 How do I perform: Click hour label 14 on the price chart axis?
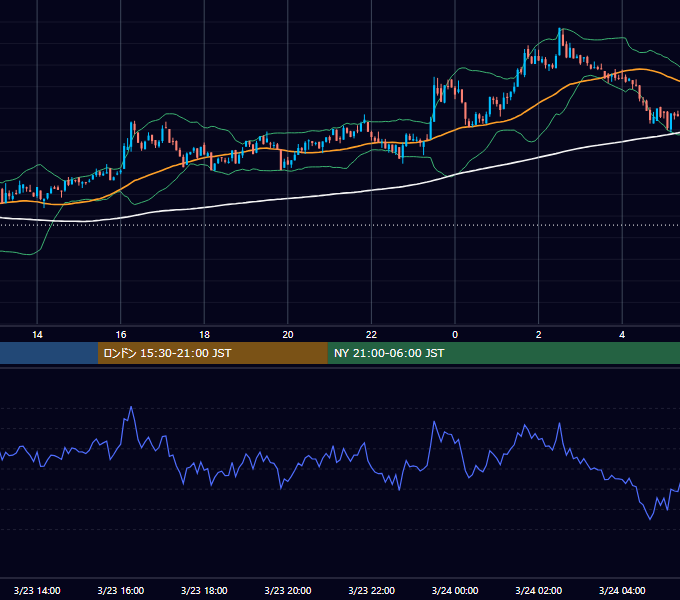tap(37, 334)
